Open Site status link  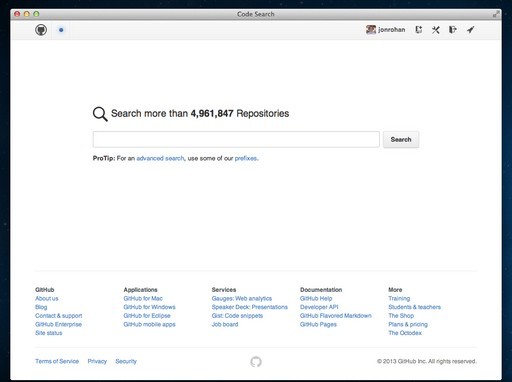(49, 333)
